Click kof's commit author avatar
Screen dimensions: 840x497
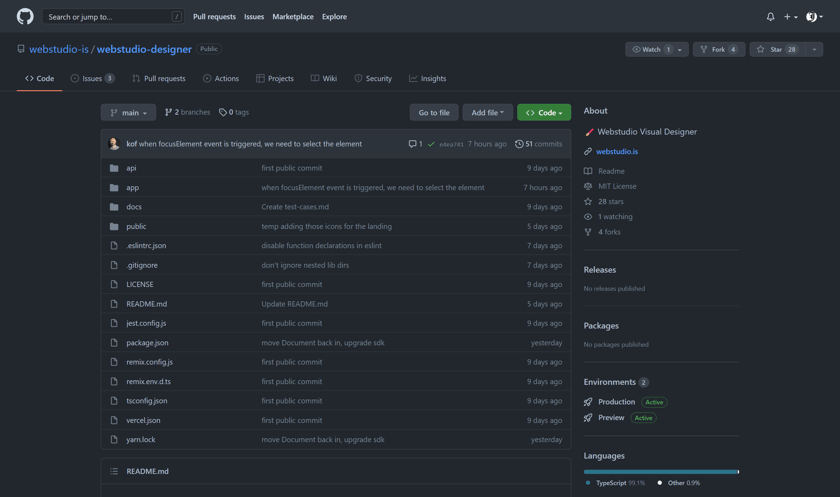click(114, 144)
